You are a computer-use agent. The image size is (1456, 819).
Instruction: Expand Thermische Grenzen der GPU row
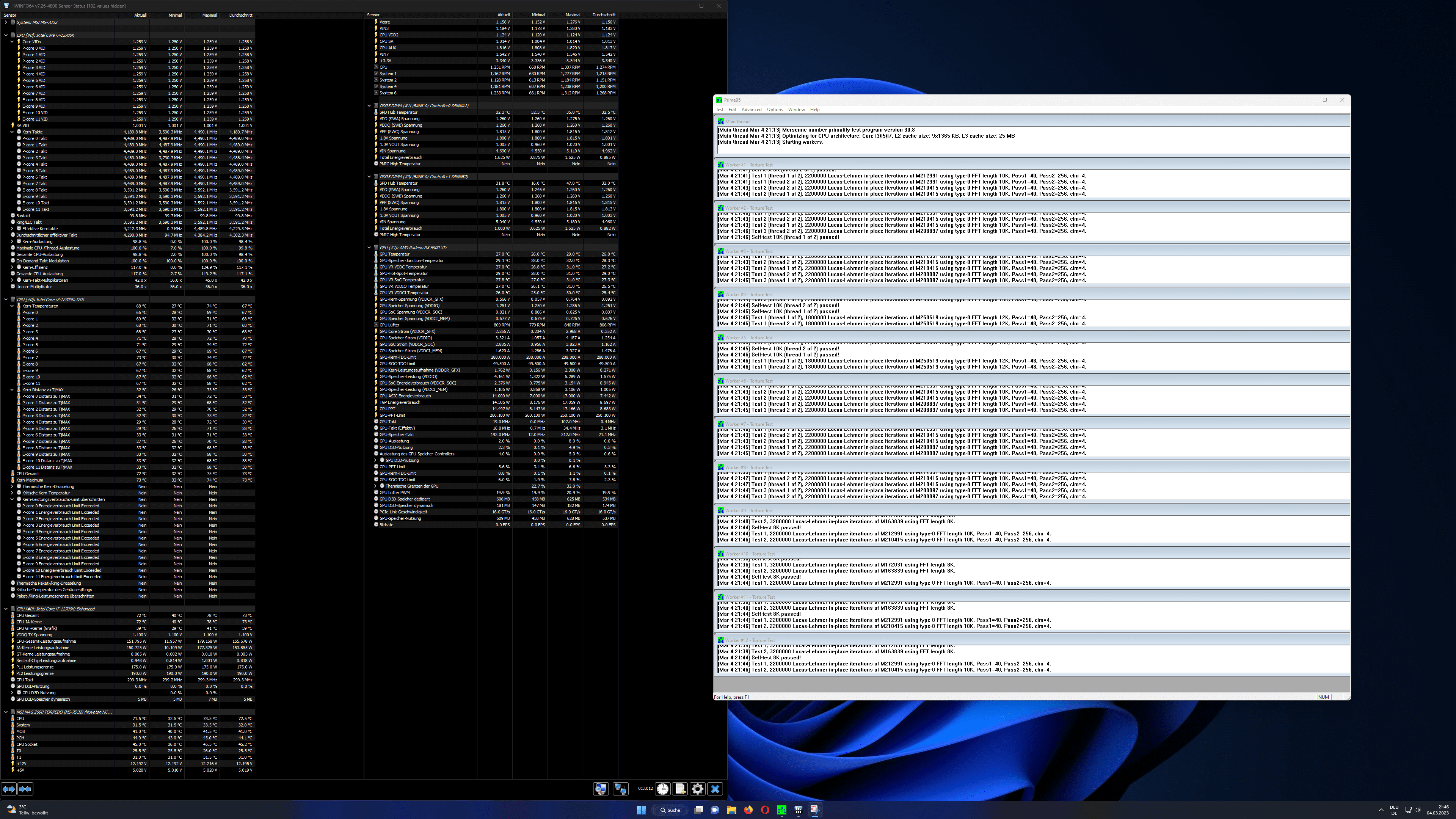pos(375,486)
